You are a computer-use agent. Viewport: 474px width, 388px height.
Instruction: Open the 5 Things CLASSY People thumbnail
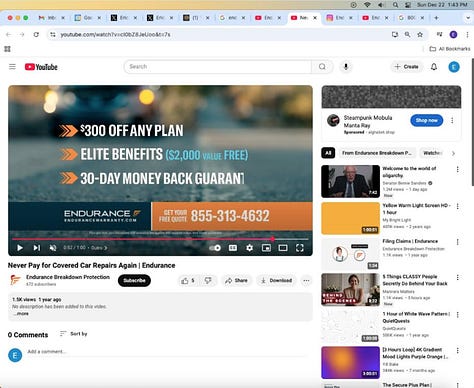(x=350, y=289)
